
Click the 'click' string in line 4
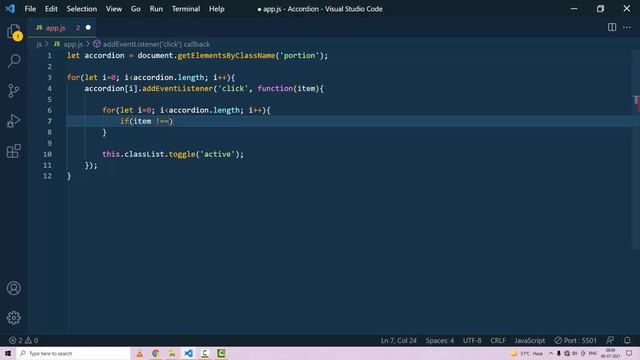(x=233, y=89)
